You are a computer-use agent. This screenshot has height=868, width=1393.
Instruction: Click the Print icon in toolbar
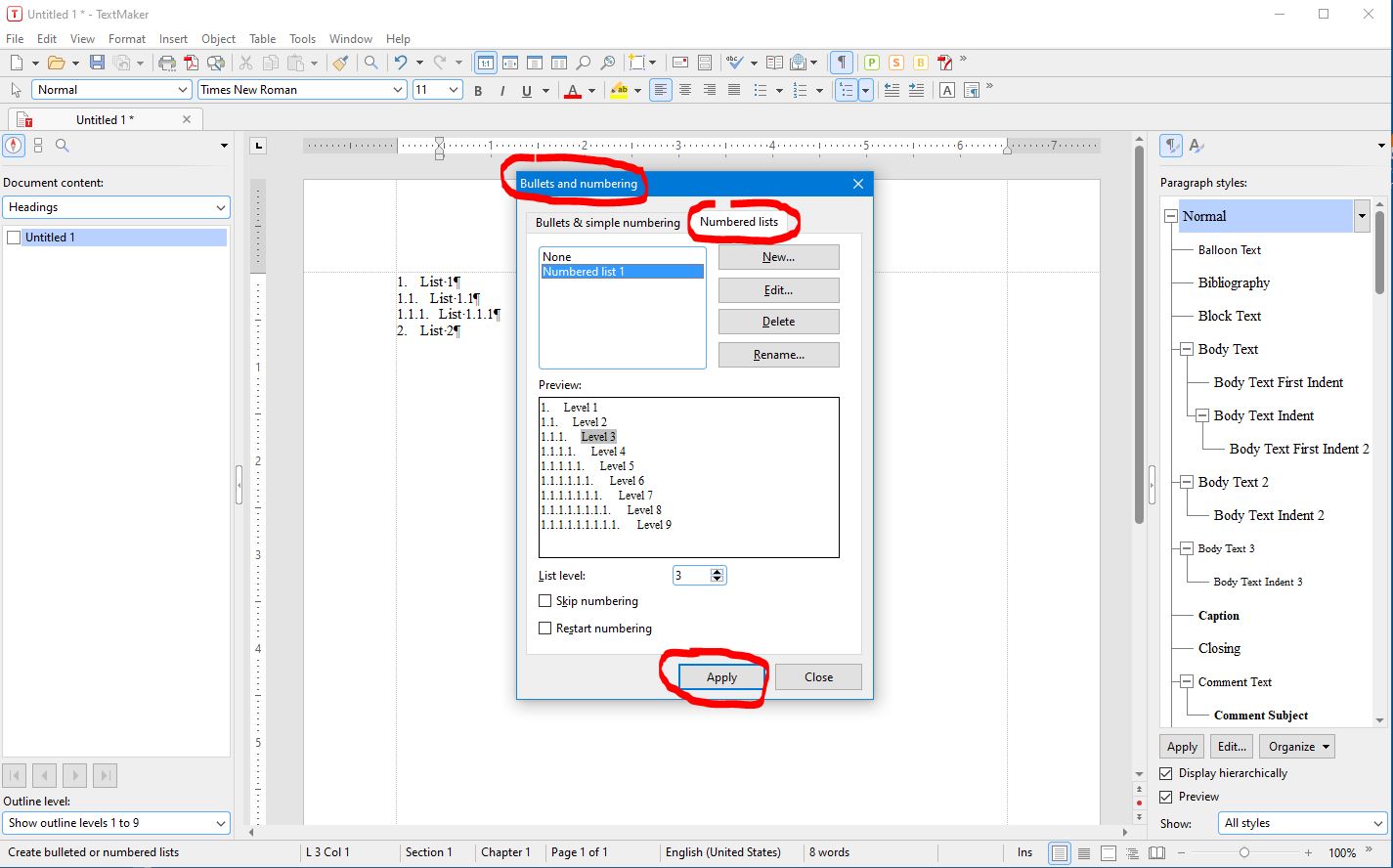(x=167, y=63)
